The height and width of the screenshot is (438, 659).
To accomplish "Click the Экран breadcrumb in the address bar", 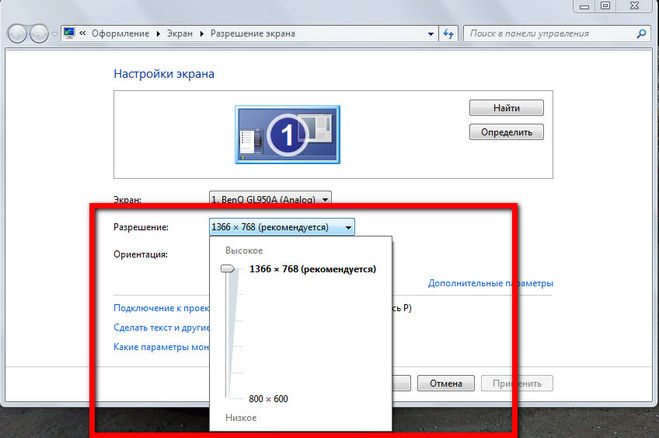I will [179, 34].
